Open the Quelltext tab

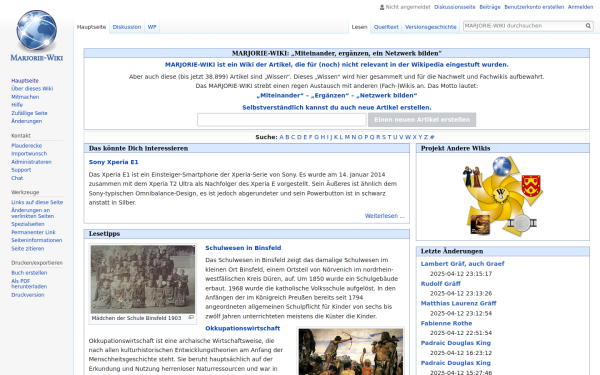pos(386,27)
